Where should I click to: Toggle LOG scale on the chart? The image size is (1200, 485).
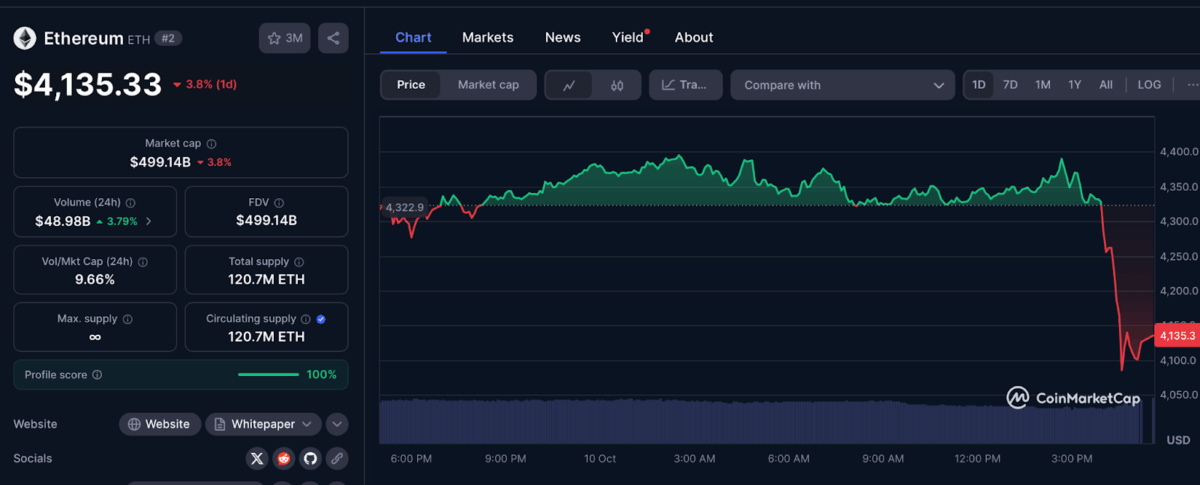(x=1149, y=85)
